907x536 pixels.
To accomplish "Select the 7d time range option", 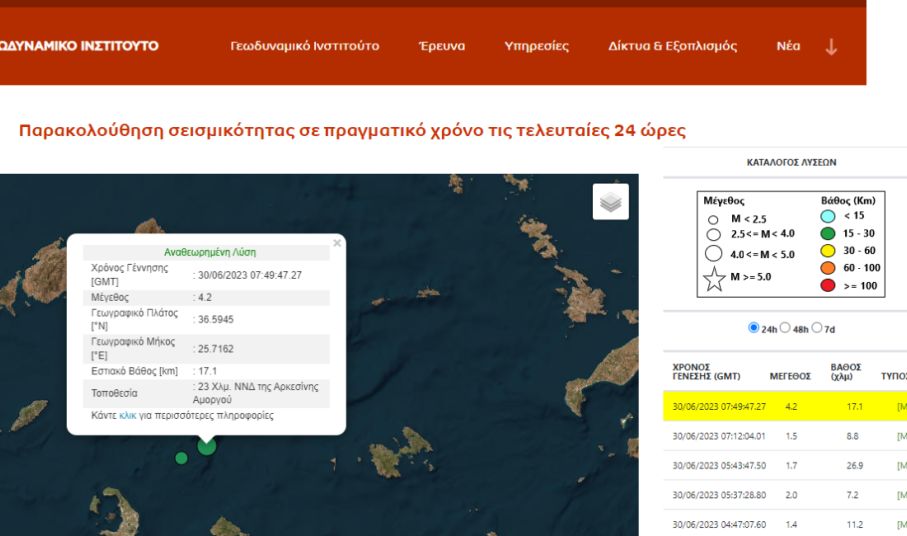I will 818,328.
